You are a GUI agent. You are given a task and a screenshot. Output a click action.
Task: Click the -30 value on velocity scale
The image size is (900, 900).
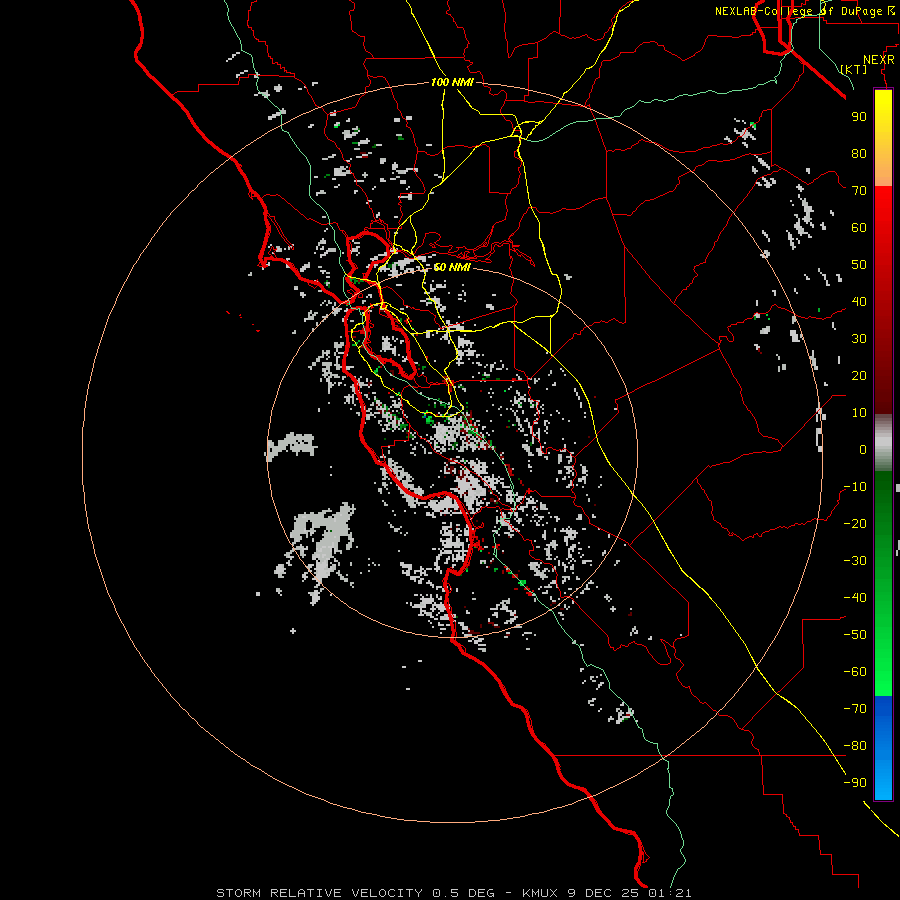(x=855, y=561)
